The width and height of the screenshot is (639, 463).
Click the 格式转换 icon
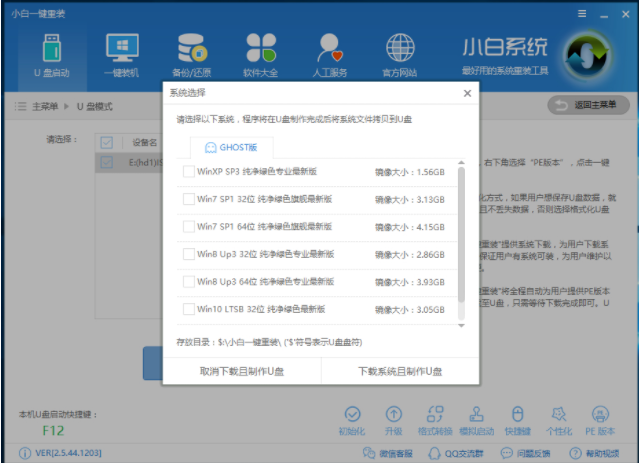(x=433, y=417)
